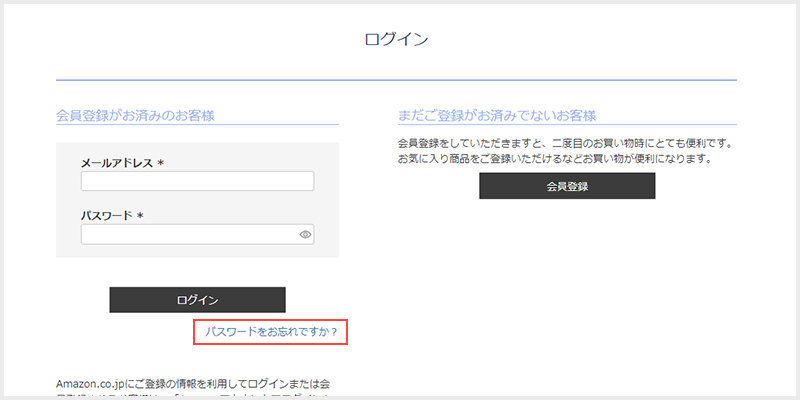Click the メールアドレス input field
Image resolution: width=800 pixels, height=400 pixels.
[x=197, y=181]
